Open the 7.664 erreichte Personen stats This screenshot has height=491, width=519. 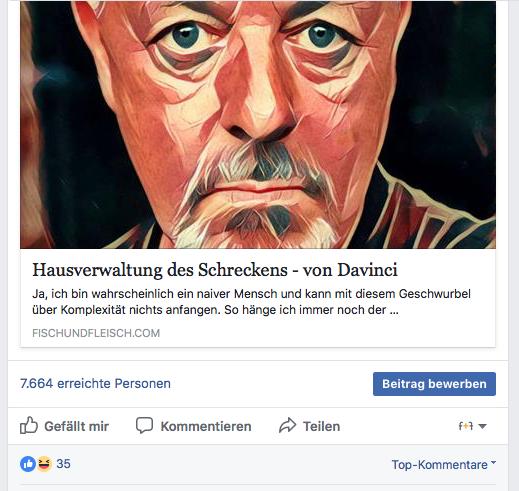pyautogui.click(x=95, y=384)
